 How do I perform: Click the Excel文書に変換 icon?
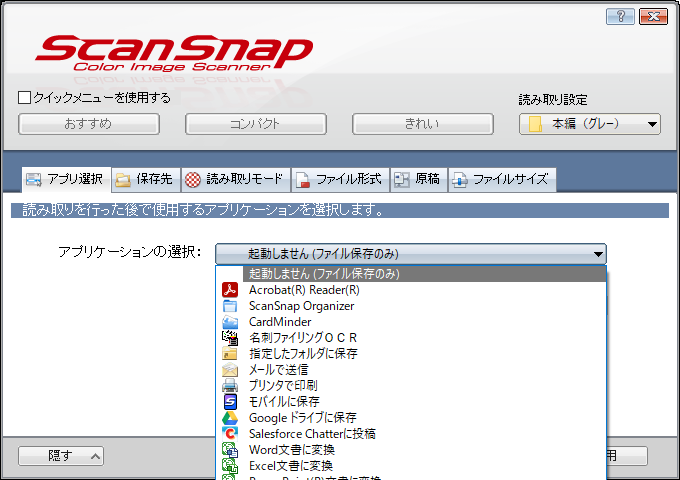[230, 466]
